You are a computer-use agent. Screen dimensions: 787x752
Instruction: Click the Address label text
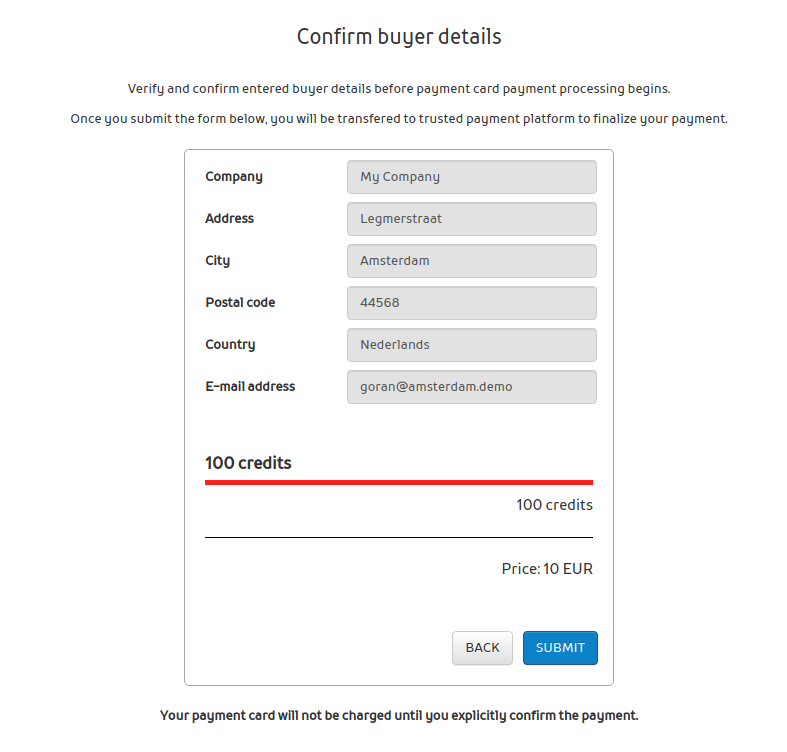click(230, 219)
